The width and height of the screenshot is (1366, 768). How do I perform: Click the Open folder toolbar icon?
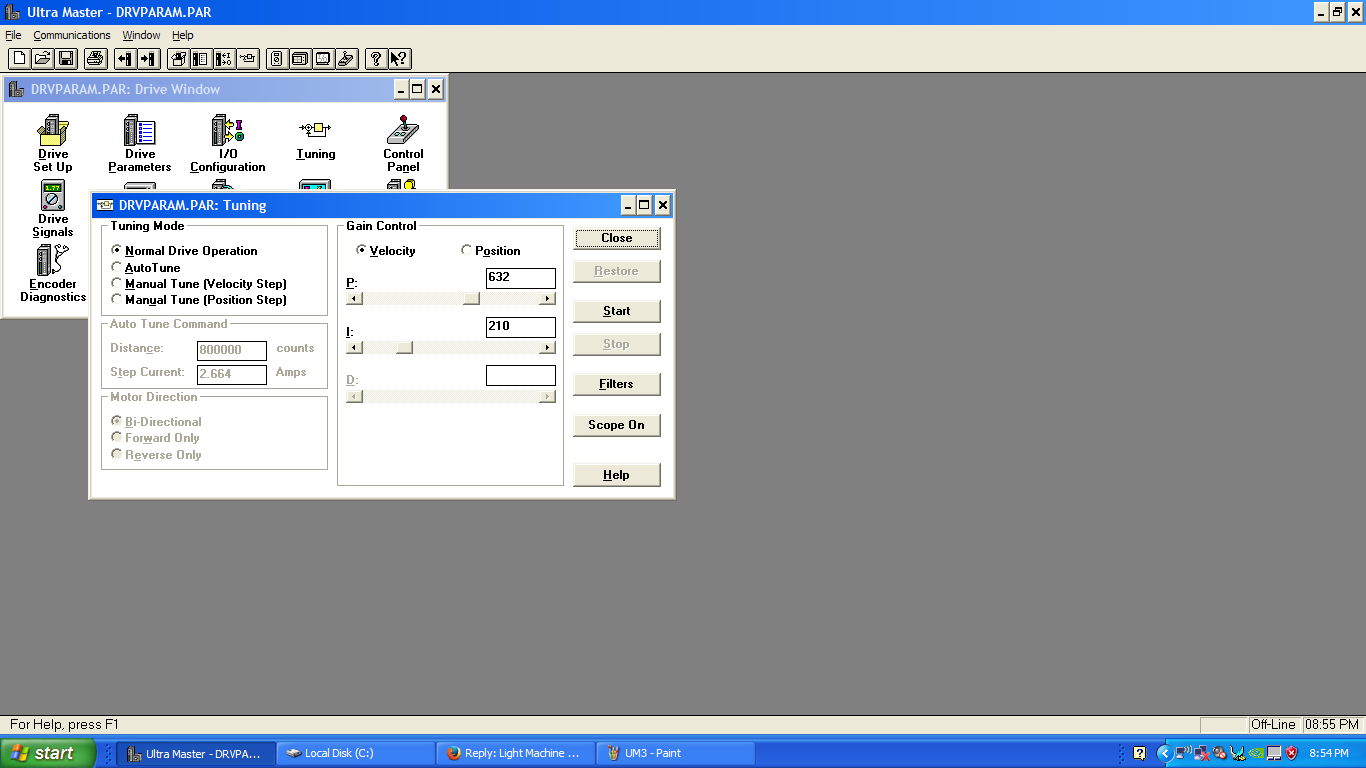43,59
